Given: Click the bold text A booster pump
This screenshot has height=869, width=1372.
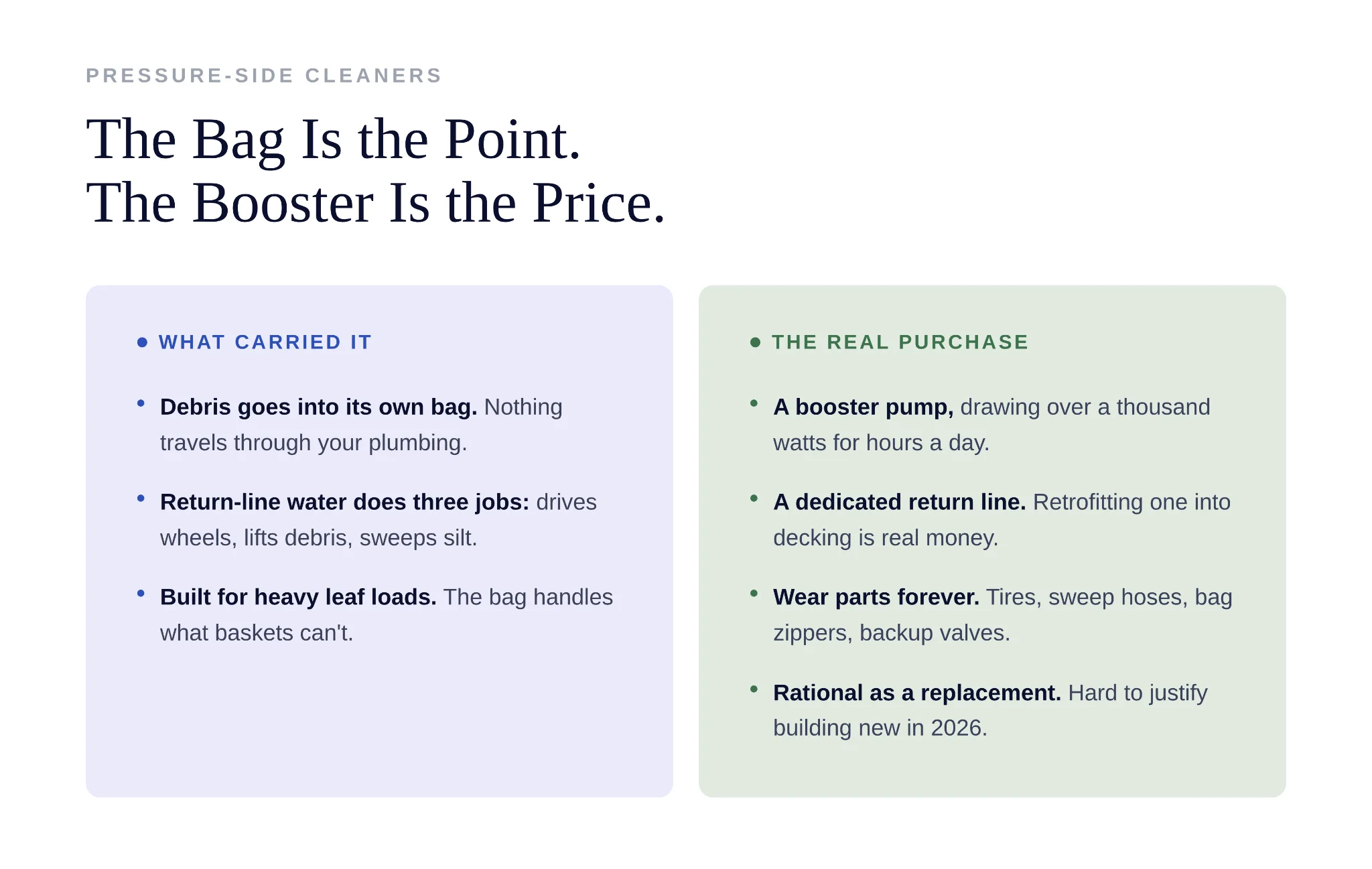Looking at the screenshot, I should click(863, 407).
